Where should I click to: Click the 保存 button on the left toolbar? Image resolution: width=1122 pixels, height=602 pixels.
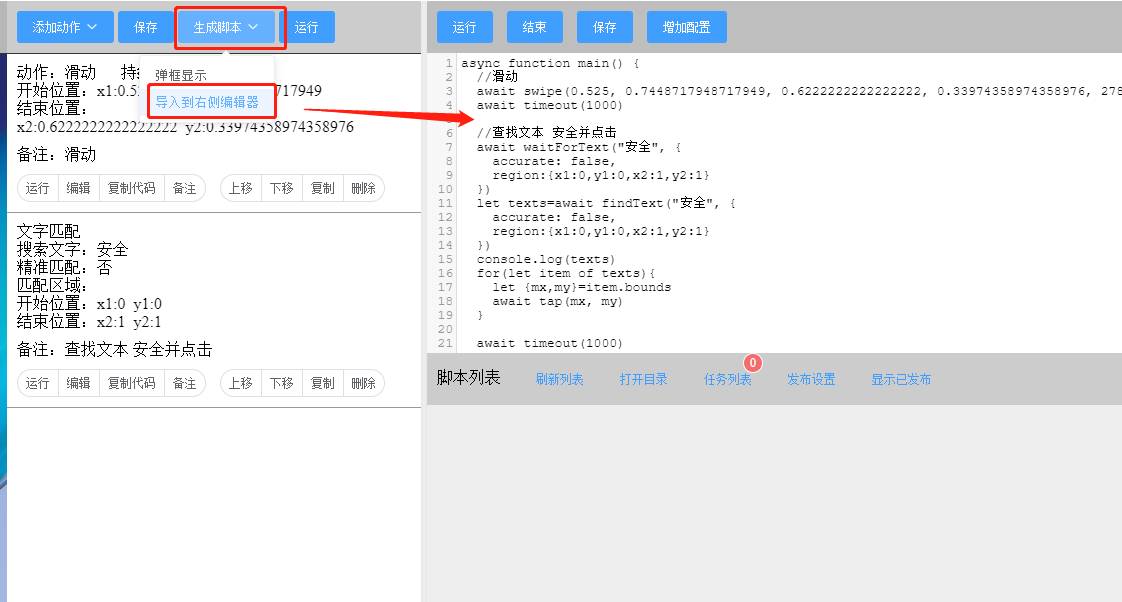click(146, 27)
